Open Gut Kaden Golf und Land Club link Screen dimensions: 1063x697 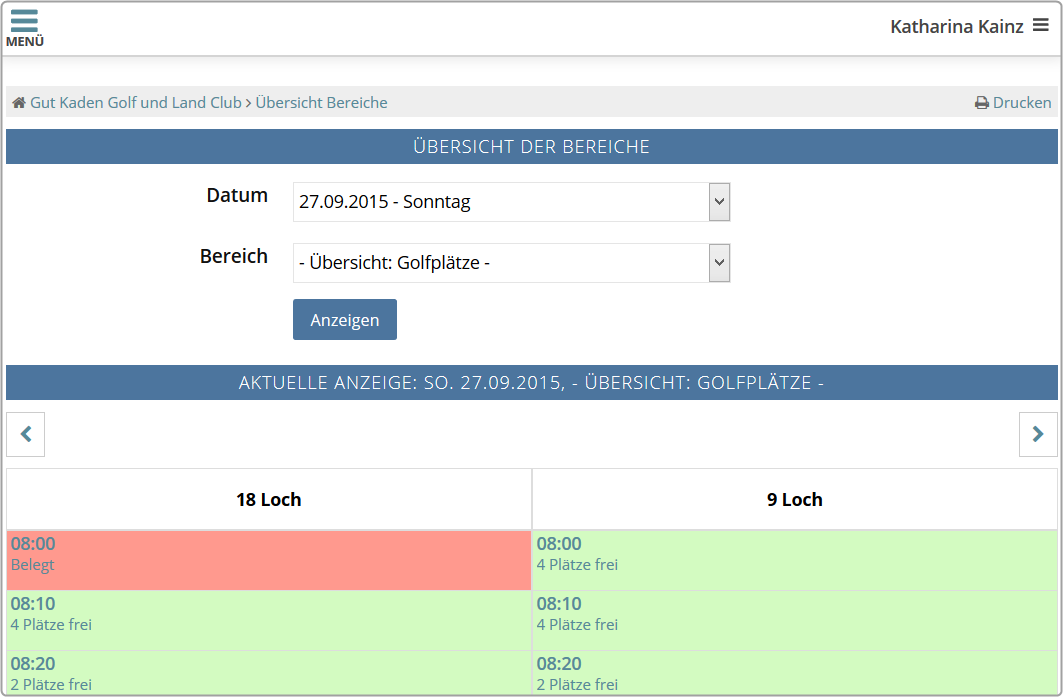click(136, 103)
